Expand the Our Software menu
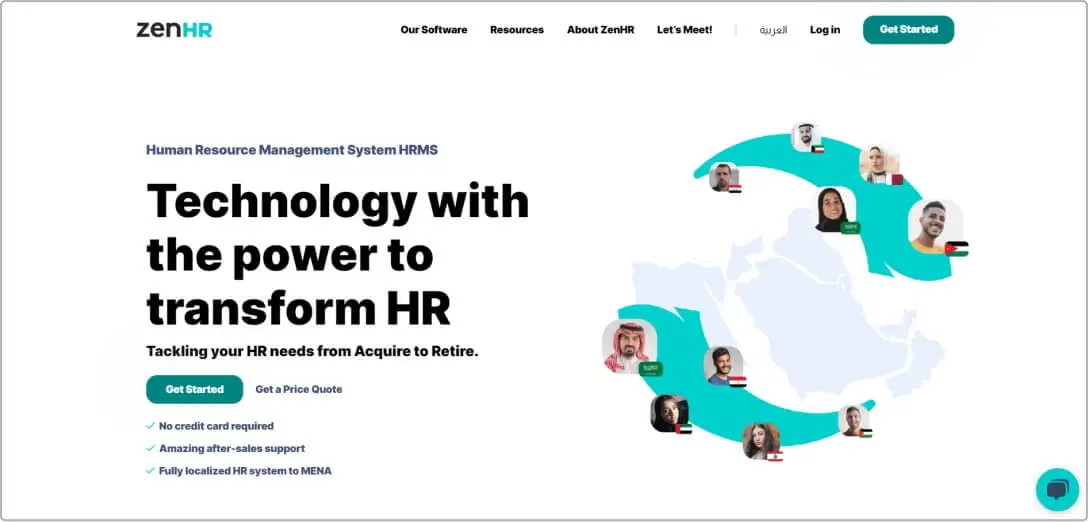Image resolution: width=1088 pixels, height=522 pixels. [433, 30]
